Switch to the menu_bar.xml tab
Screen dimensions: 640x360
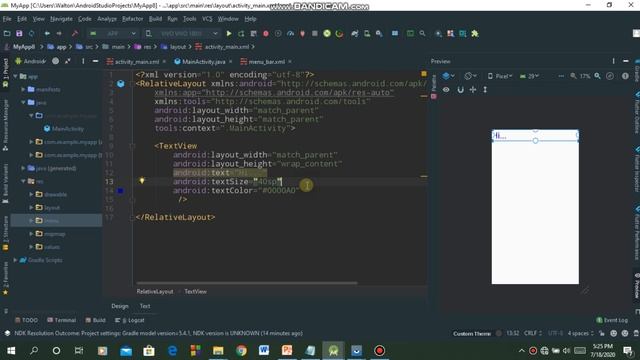tap(267, 62)
